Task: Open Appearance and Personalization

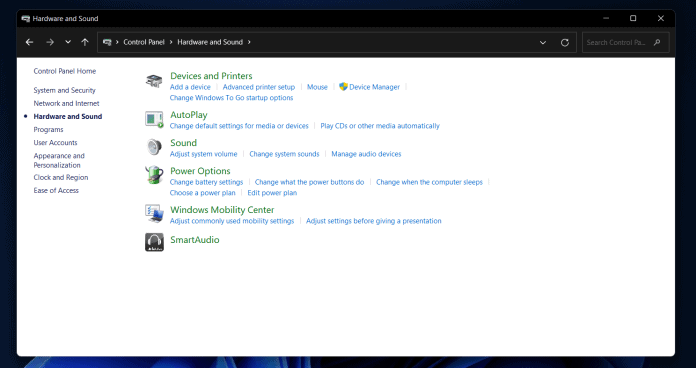Action: (x=59, y=160)
